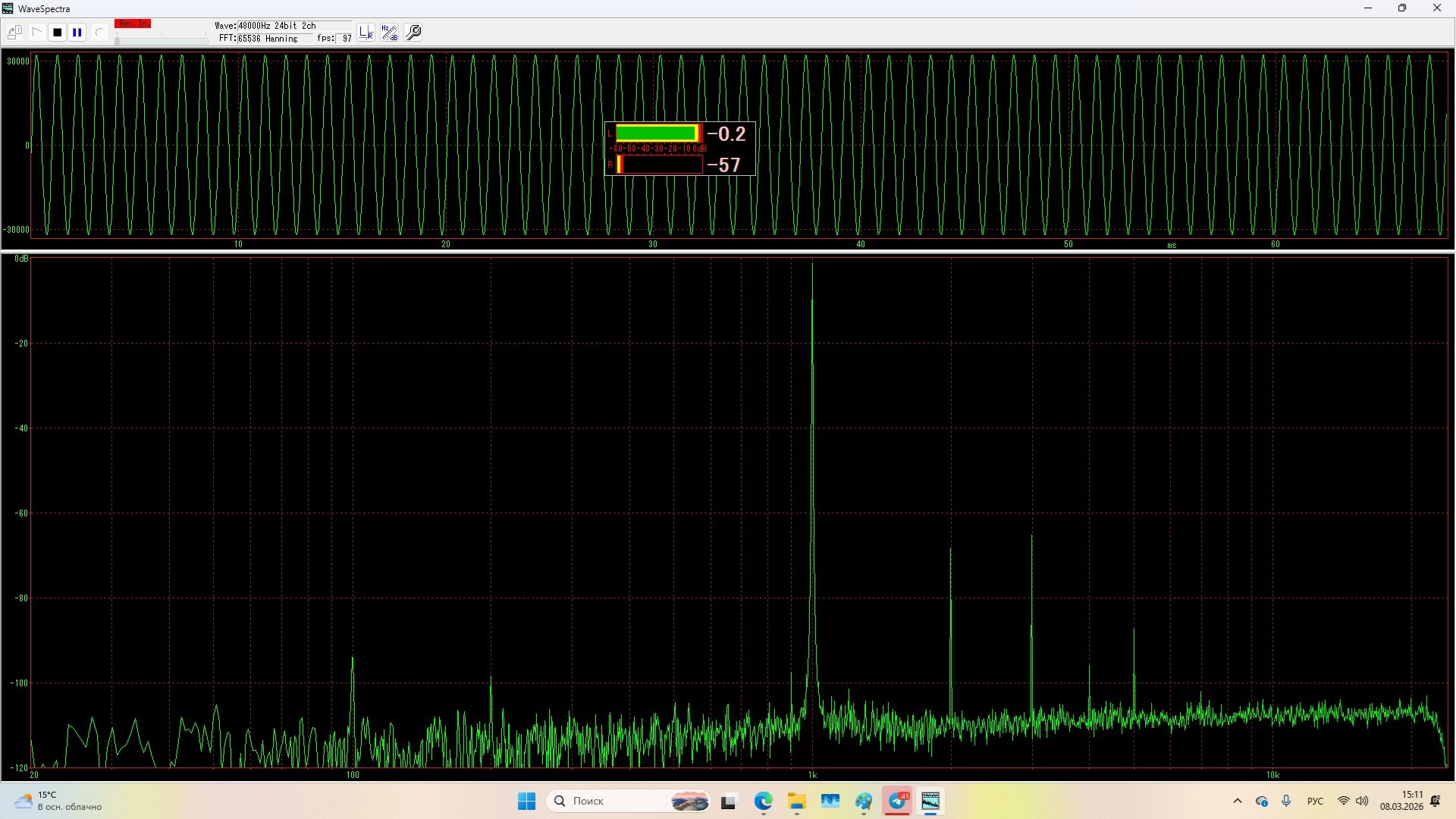Image resolution: width=1456 pixels, height=819 pixels.
Task: Click the greyed-out play arrow button
Action: tap(36, 33)
